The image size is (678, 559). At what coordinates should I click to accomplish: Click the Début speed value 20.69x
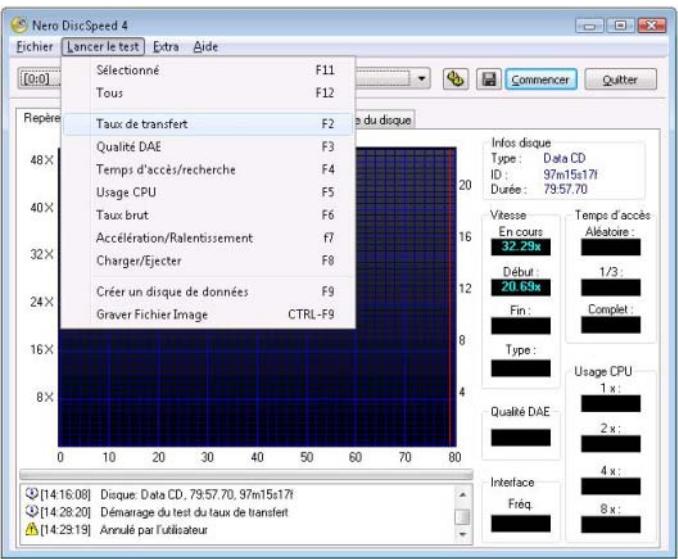tap(521, 287)
